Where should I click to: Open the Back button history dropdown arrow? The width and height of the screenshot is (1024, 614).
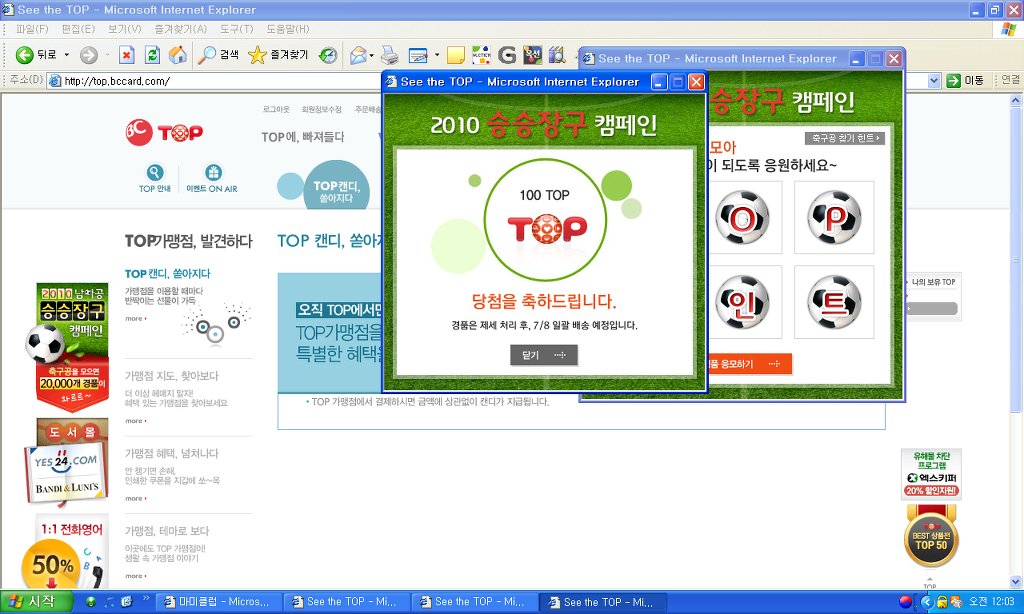pos(67,55)
